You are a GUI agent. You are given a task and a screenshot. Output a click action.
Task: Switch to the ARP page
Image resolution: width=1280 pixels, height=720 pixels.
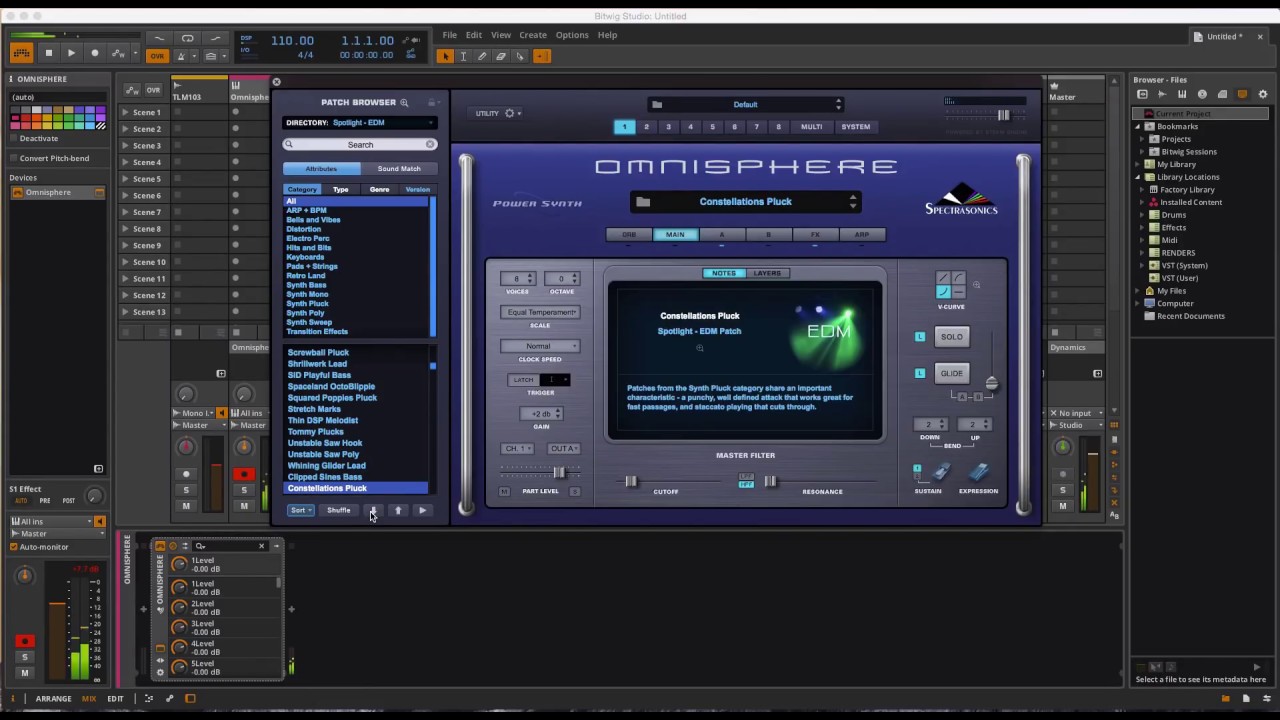(x=861, y=235)
